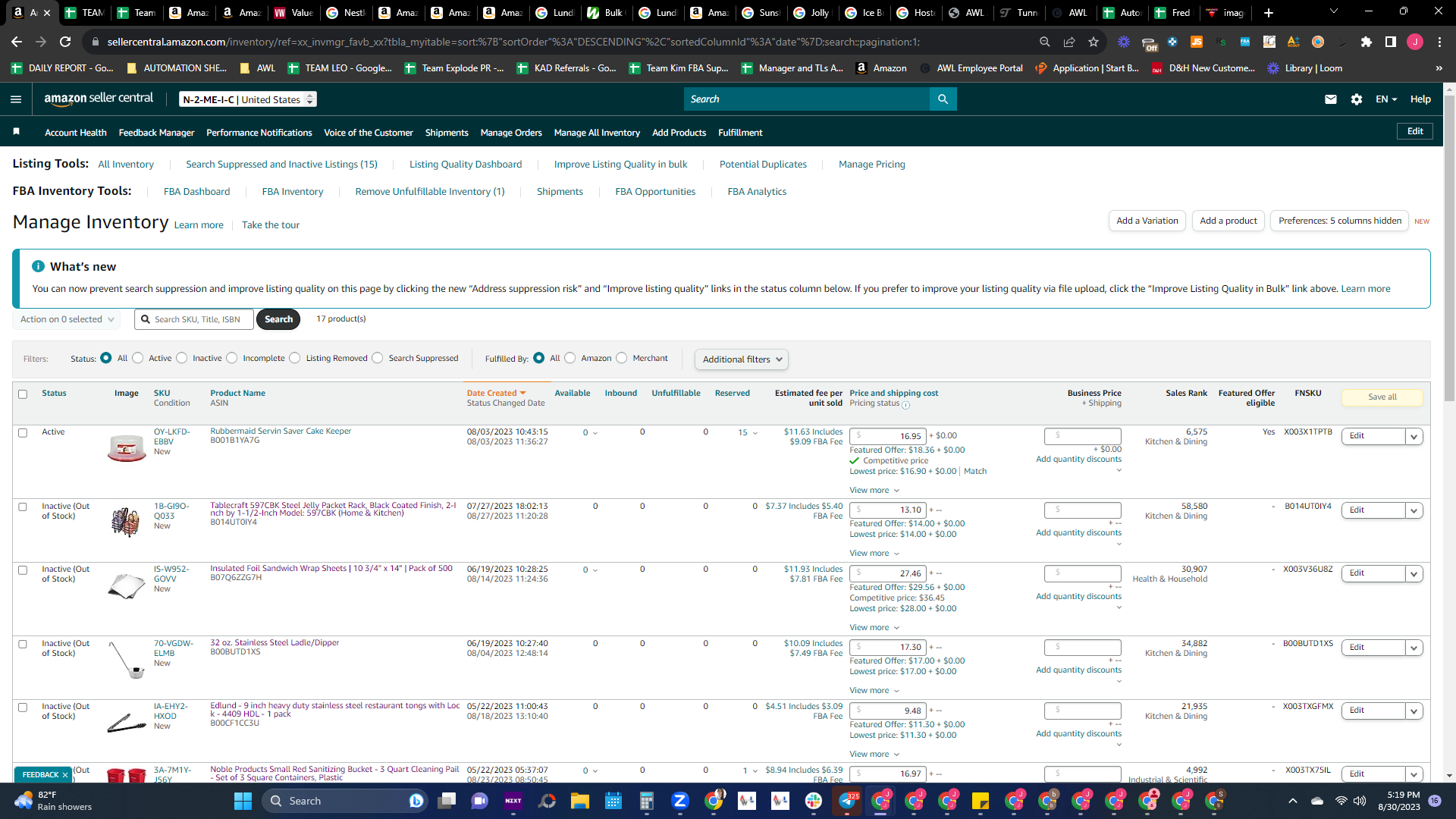Open the Sticky Notes taskbar icon

coord(981,801)
